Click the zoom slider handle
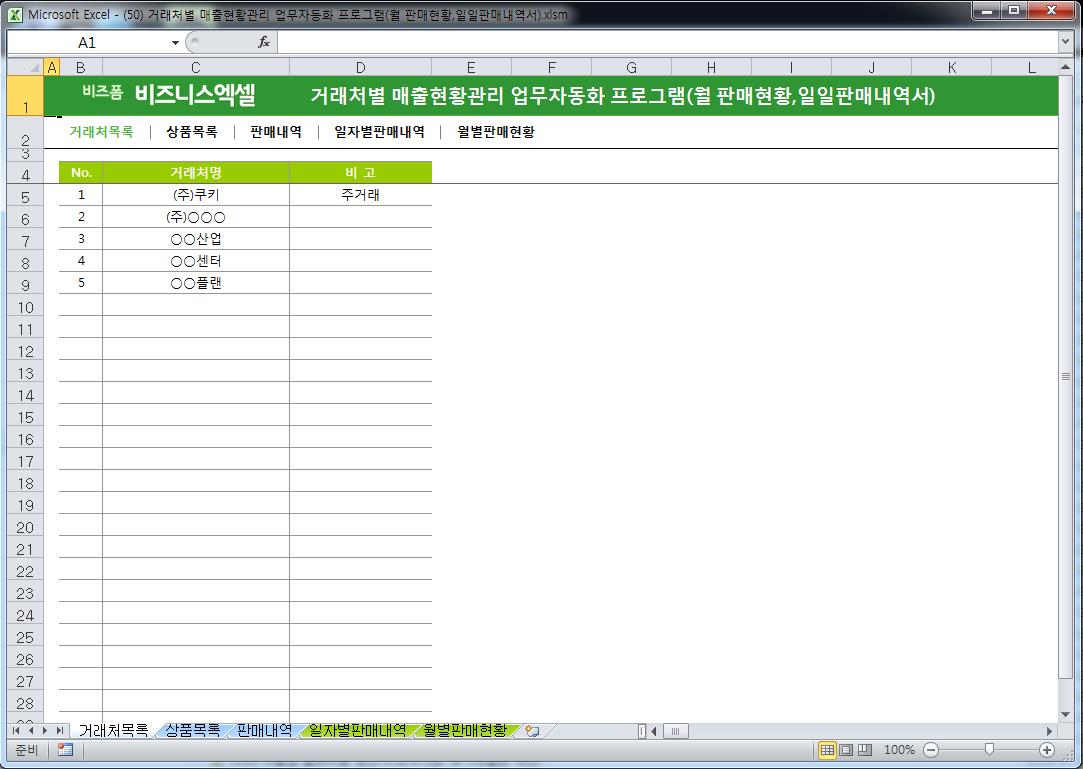This screenshot has height=769, width=1083. [989, 750]
